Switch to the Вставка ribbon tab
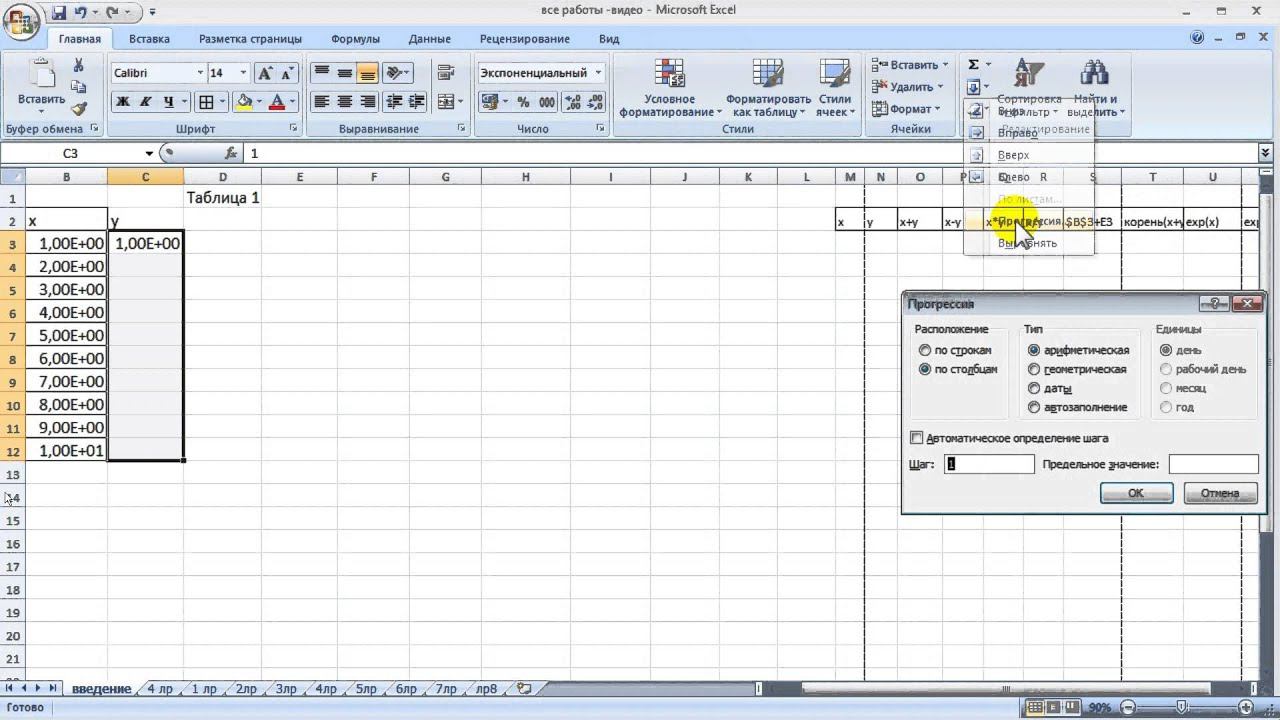Image resolution: width=1280 pixels, height=720 pixels. [x=149, y=39]
